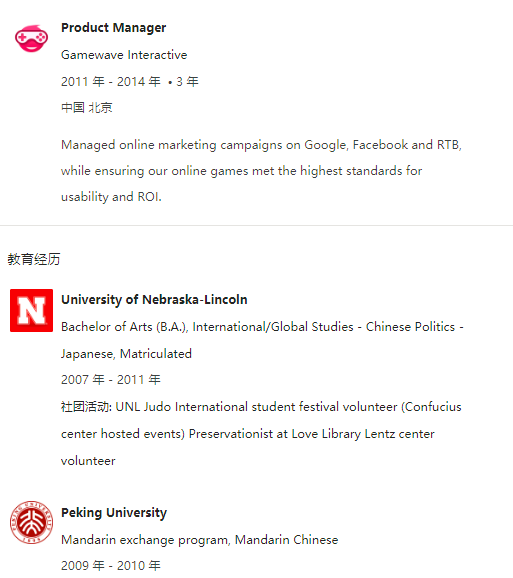Click the Gamewave Interactive gamepad logo
This screenshot has height=578, width=513.
31,38
